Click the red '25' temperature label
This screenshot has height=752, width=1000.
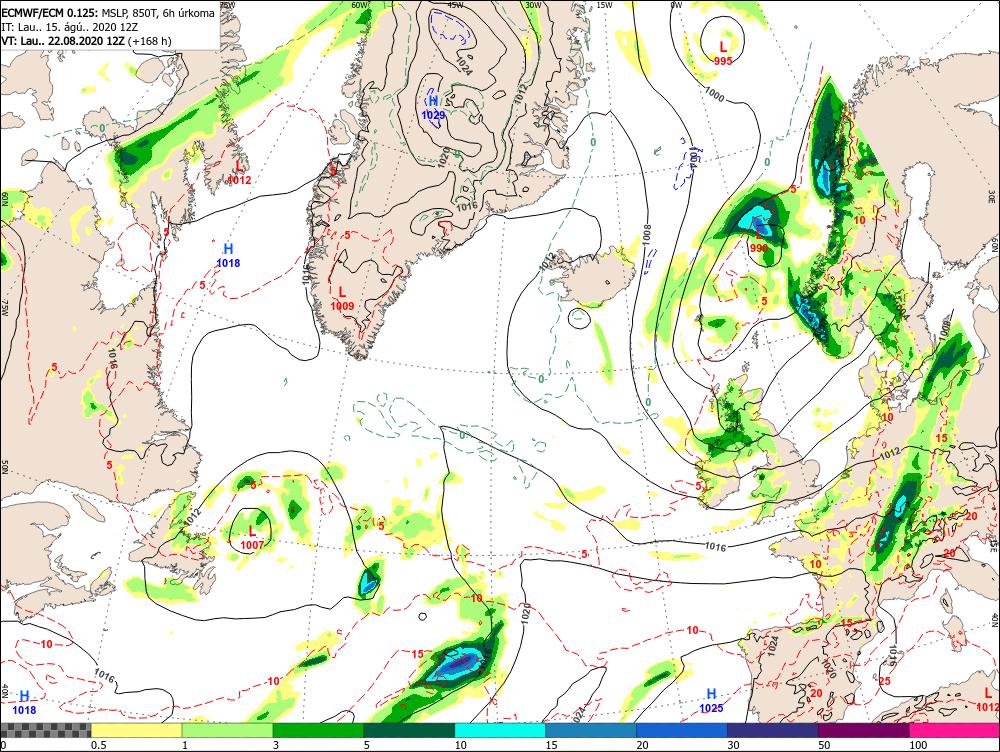[885, 681]
